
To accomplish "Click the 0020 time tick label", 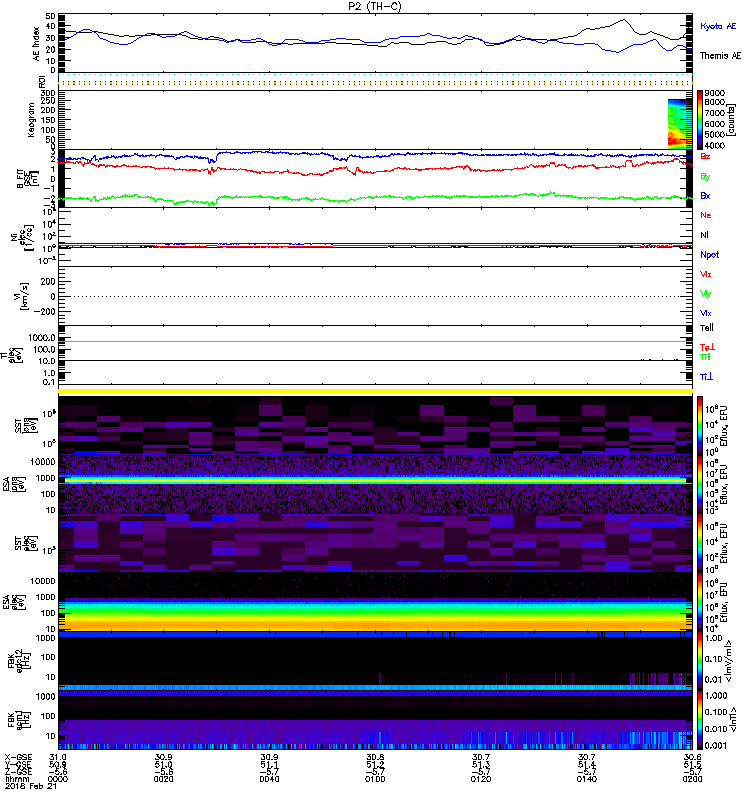I will click(163, 779).
